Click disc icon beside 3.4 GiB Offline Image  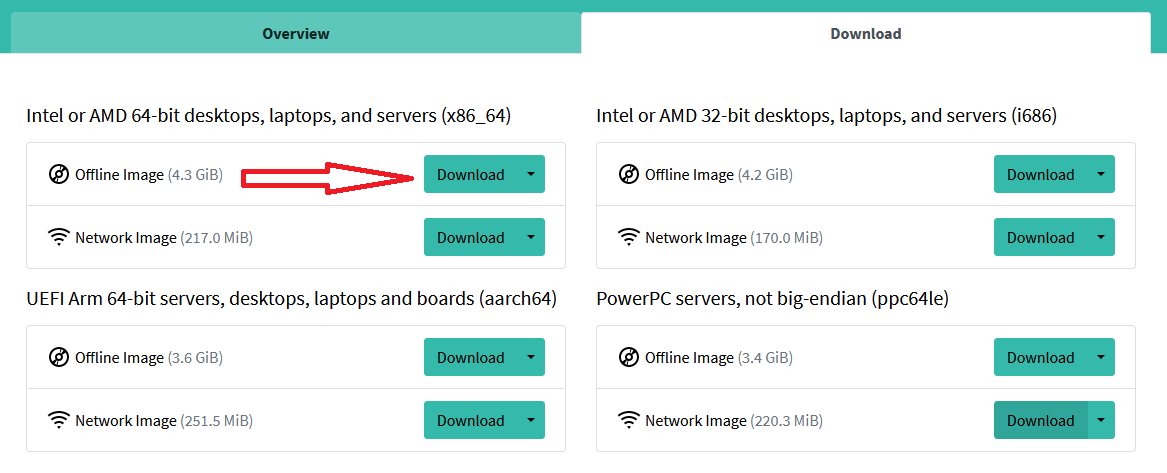pyautogui.click(x=628, y=358)
